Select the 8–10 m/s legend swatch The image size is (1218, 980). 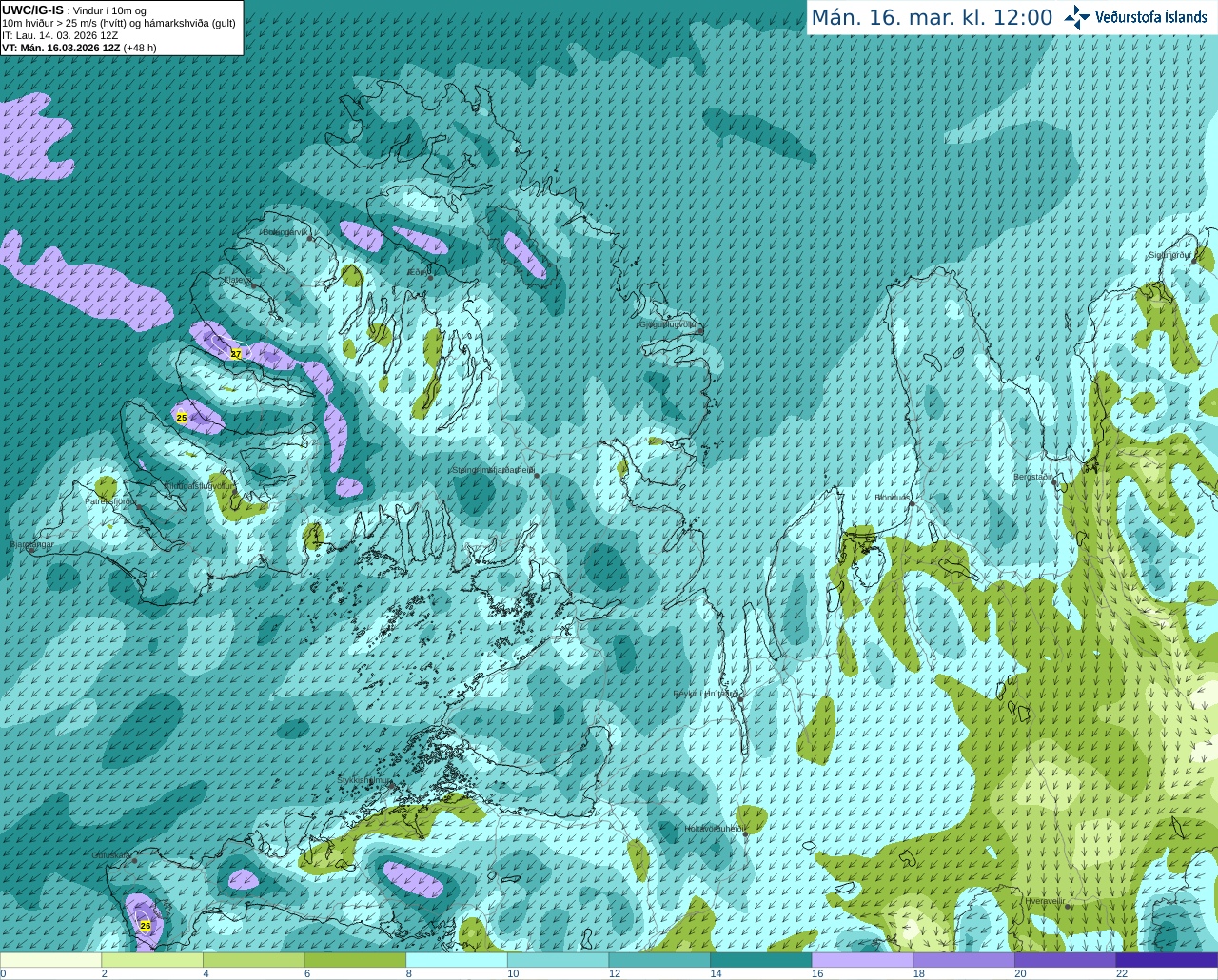pos(457,960)
